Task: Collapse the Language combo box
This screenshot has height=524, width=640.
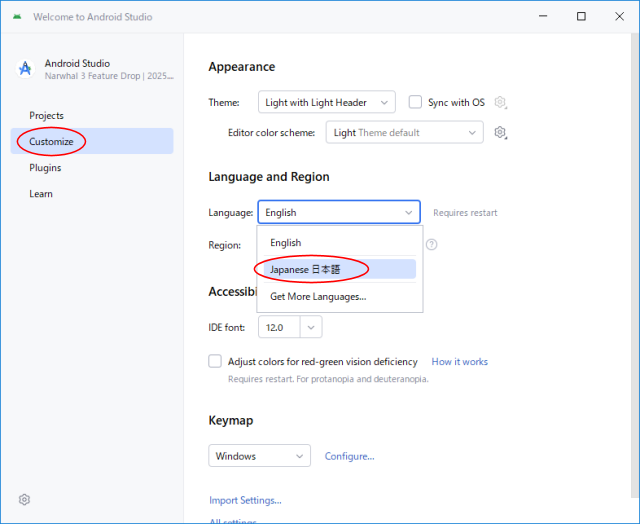Action: (339, 212)
